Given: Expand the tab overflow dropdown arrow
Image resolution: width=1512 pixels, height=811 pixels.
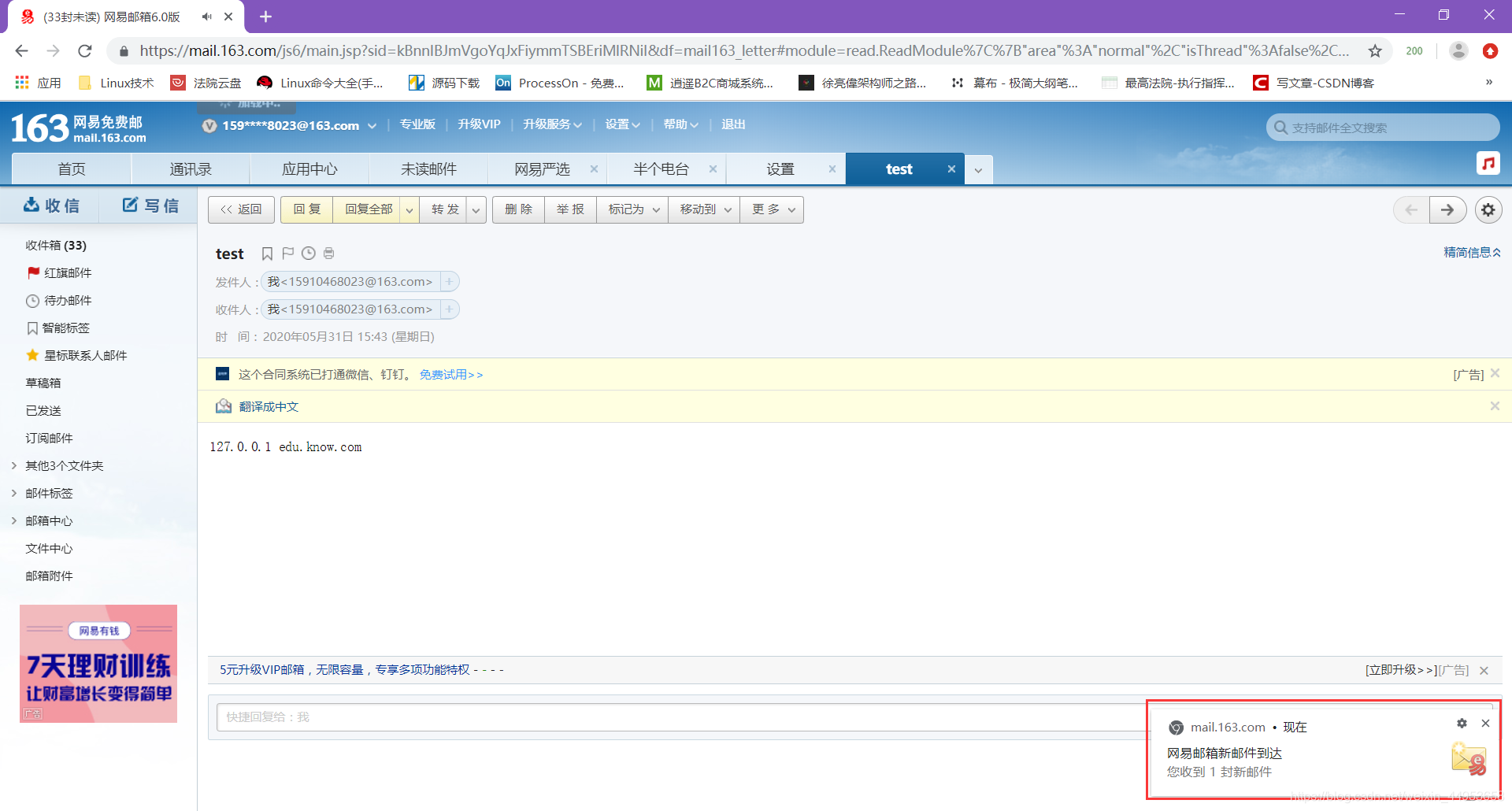Looking at the screenshot, I should coord(978,169).
